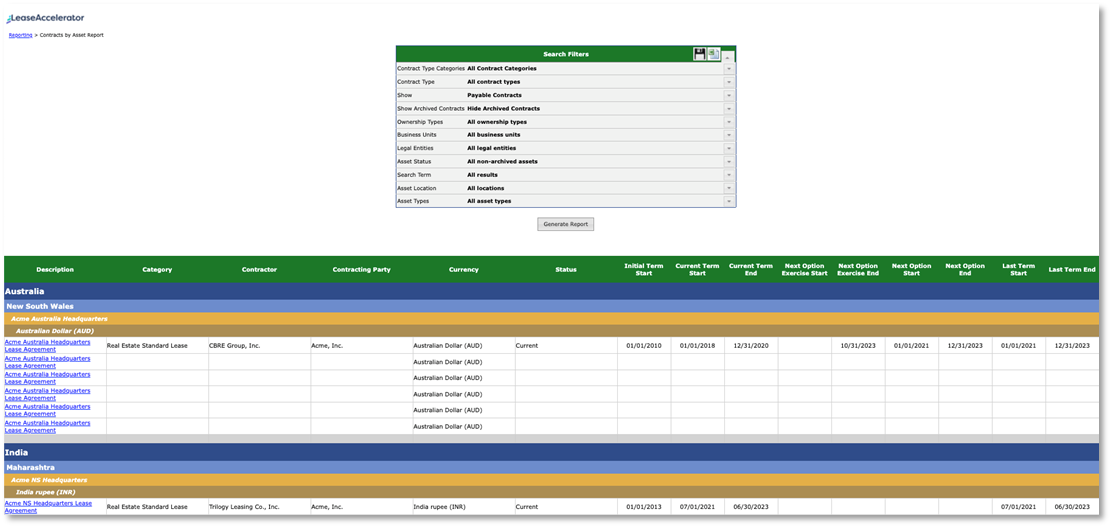
Task: Click the Generate Report button
Action: point(565,225)
